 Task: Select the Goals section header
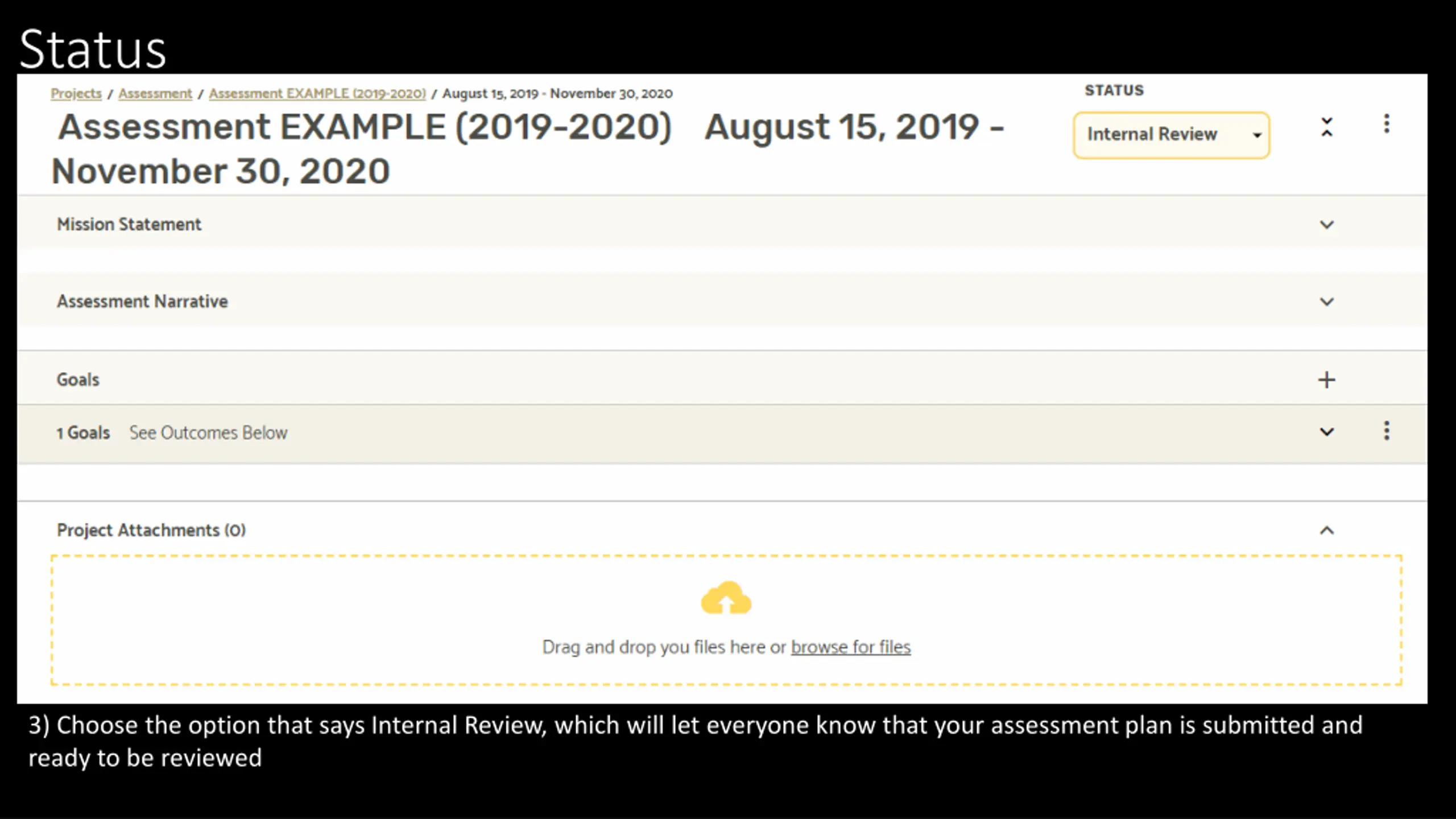[78, 379]
